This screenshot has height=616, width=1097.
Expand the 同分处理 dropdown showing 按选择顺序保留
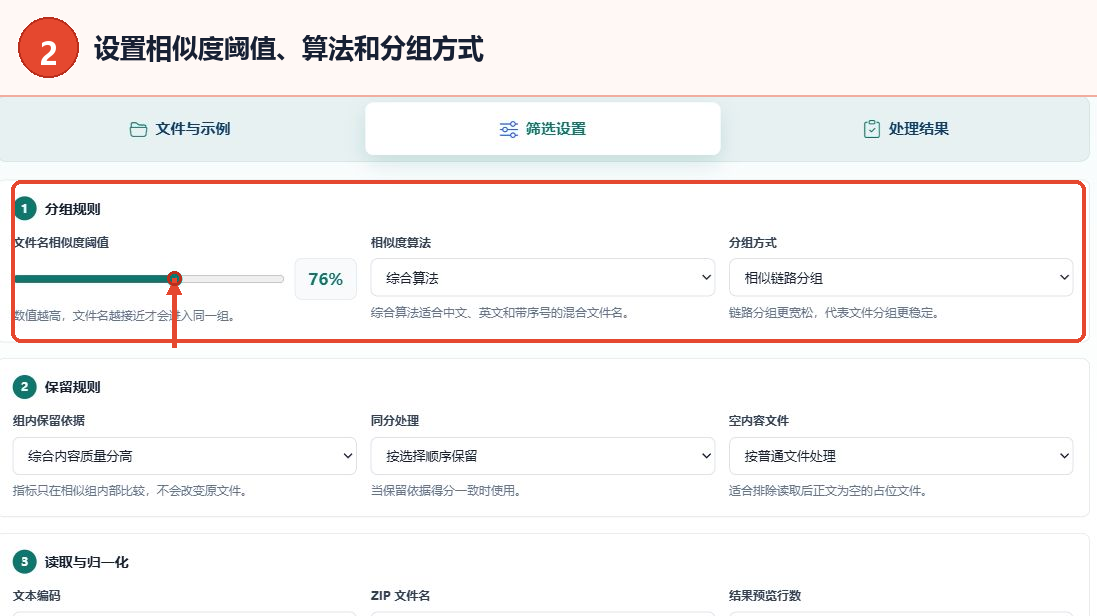(543, 456)
